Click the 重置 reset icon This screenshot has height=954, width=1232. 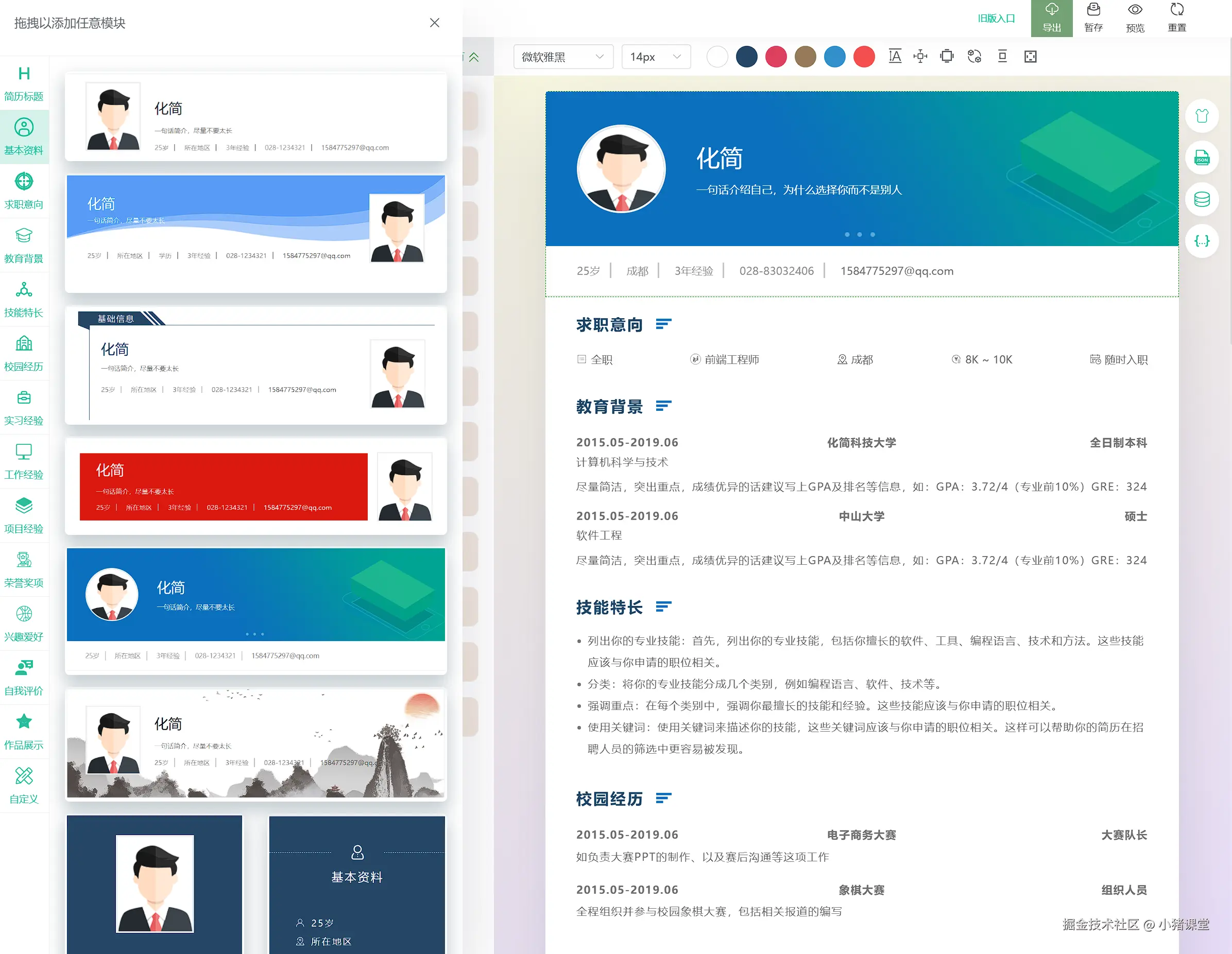pos(1177,17)
